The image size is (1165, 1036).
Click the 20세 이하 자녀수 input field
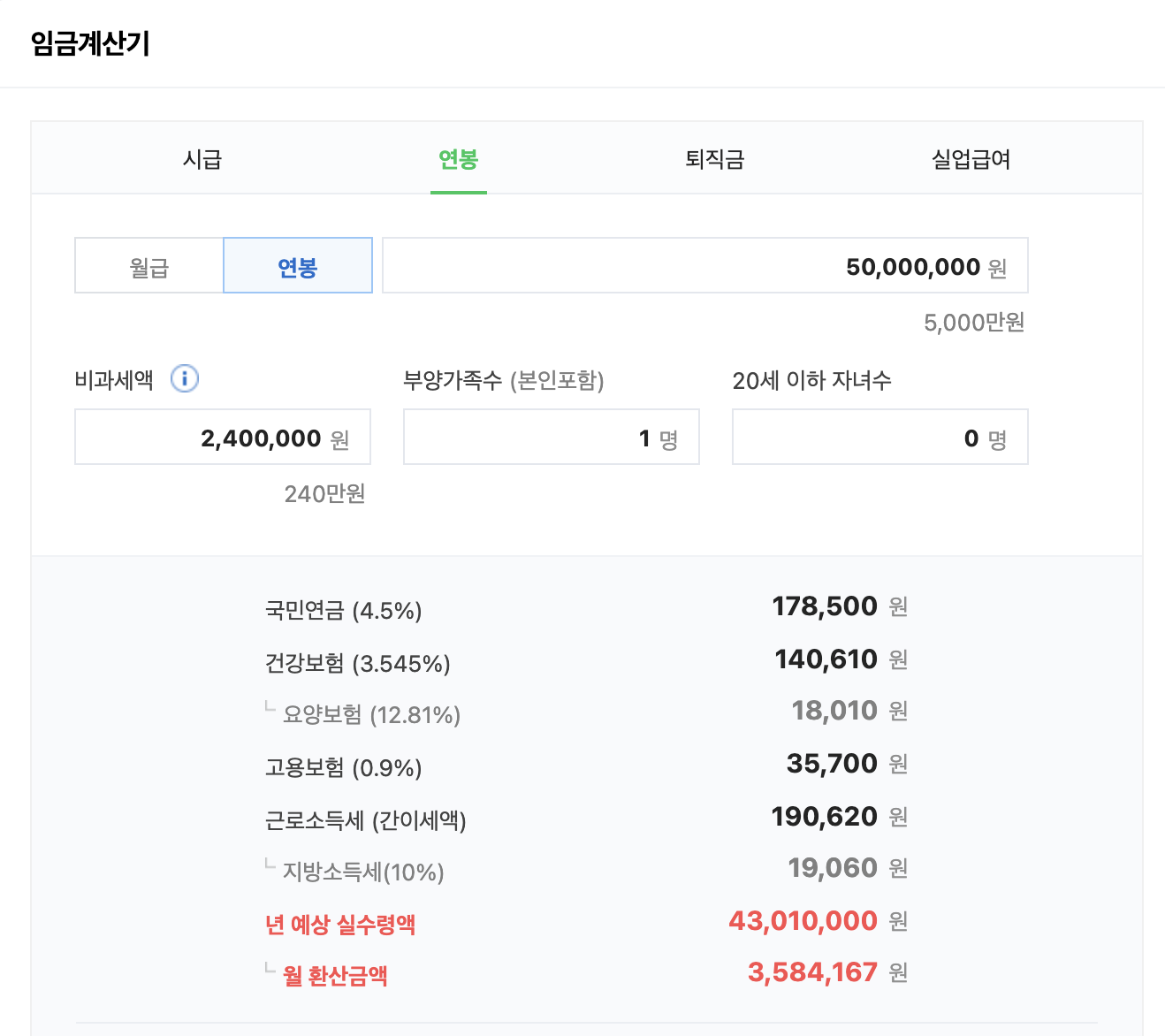(879, 437)
